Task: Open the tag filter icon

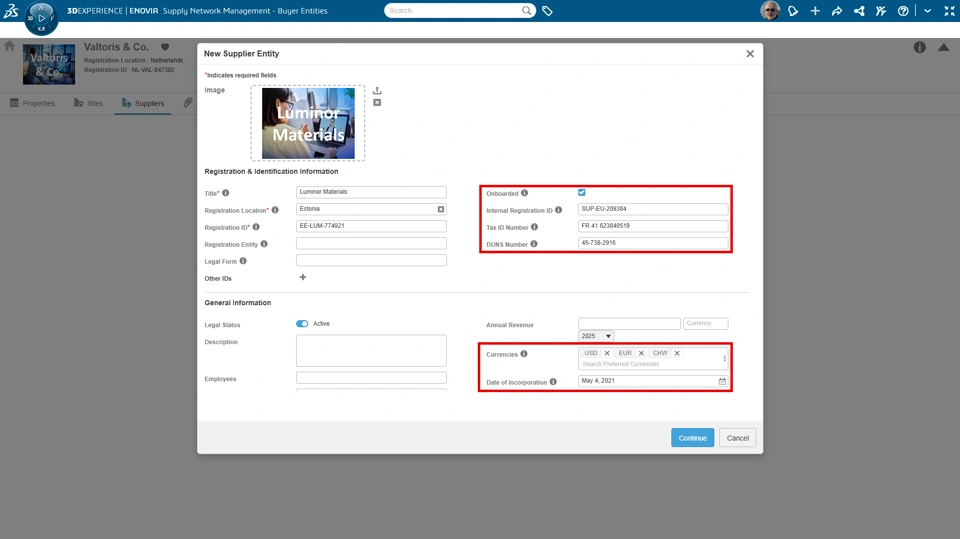Action: click(547, 11)
